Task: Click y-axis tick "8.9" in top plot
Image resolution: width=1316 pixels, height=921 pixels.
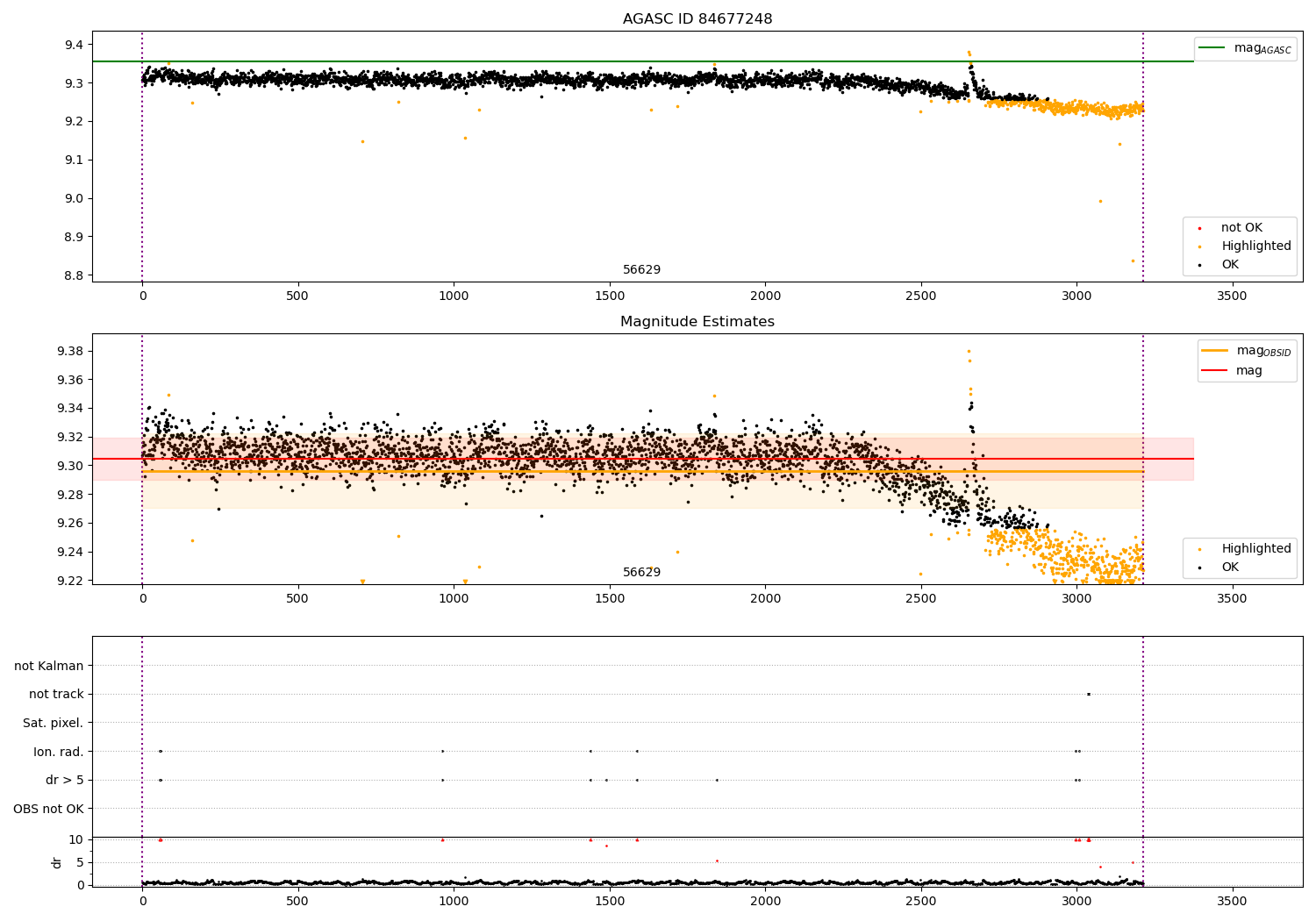Action: point(74,237)
